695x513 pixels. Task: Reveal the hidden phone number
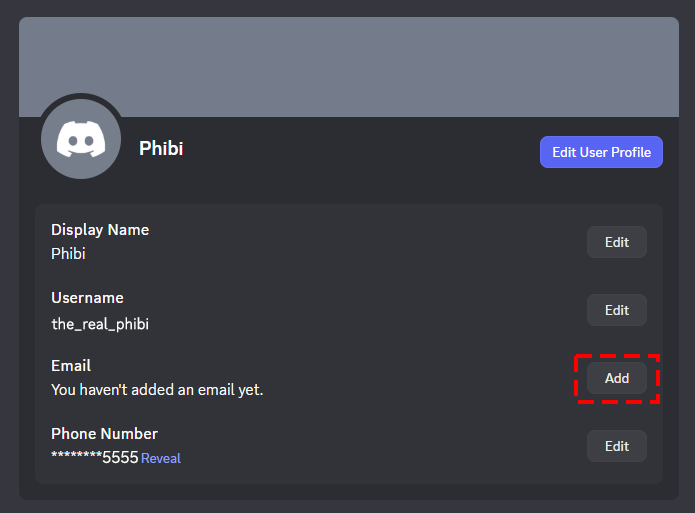click(161, 459)
